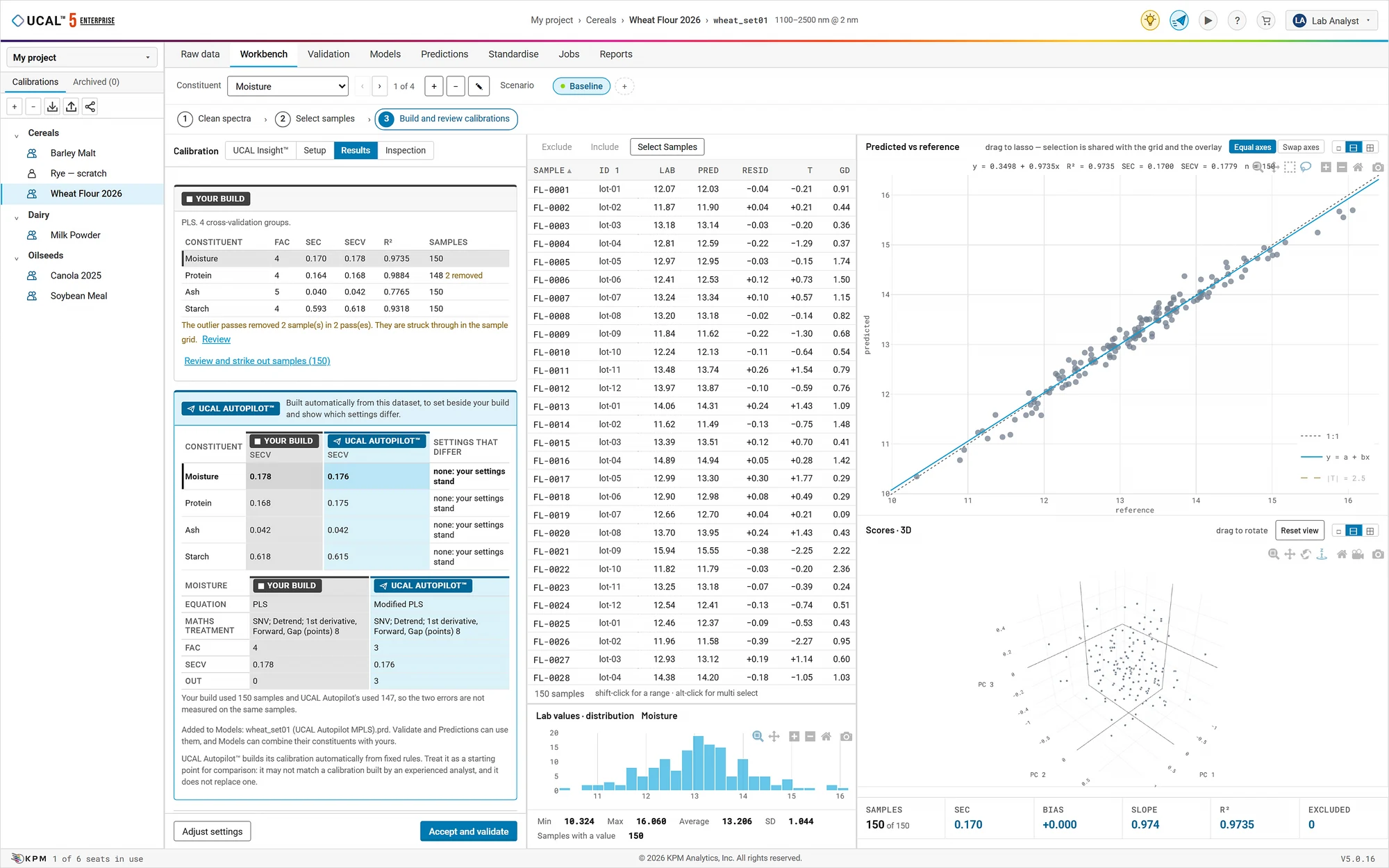The width and height of the screenshot is (1389, 868).
Task: Open the paper-plane Autopilot icon in header
Action: click(x=1179, y=20)
